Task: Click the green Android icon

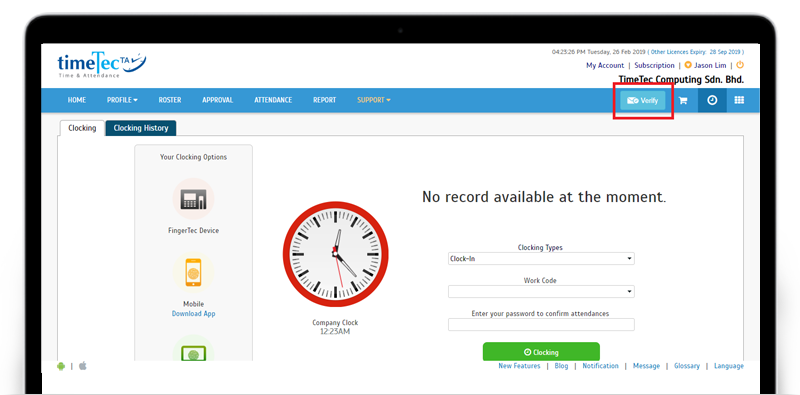Action: pyautogui.click(x=61, y=366)
